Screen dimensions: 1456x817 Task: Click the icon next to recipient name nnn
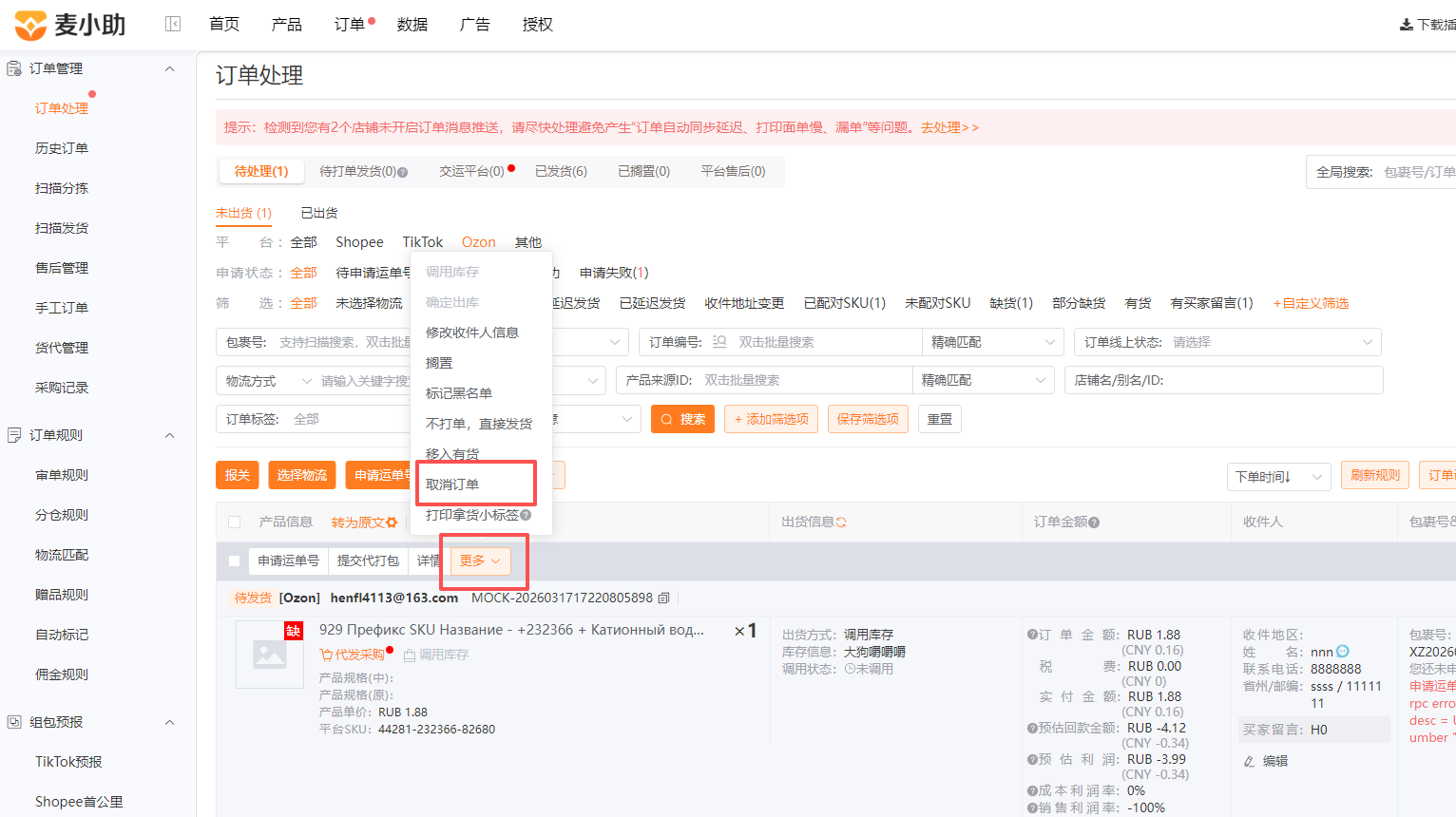tap(1343, 652)
